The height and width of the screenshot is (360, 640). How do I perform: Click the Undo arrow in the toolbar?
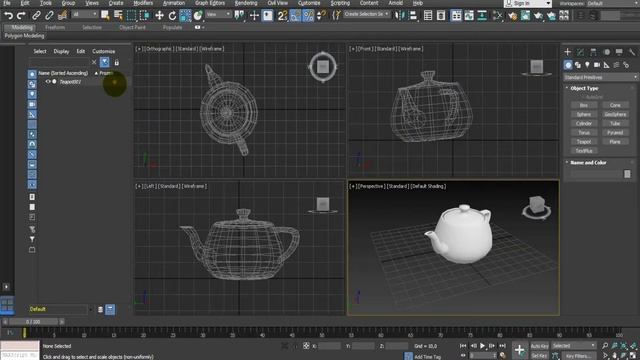pyautogui.click(x=8, y=16)
